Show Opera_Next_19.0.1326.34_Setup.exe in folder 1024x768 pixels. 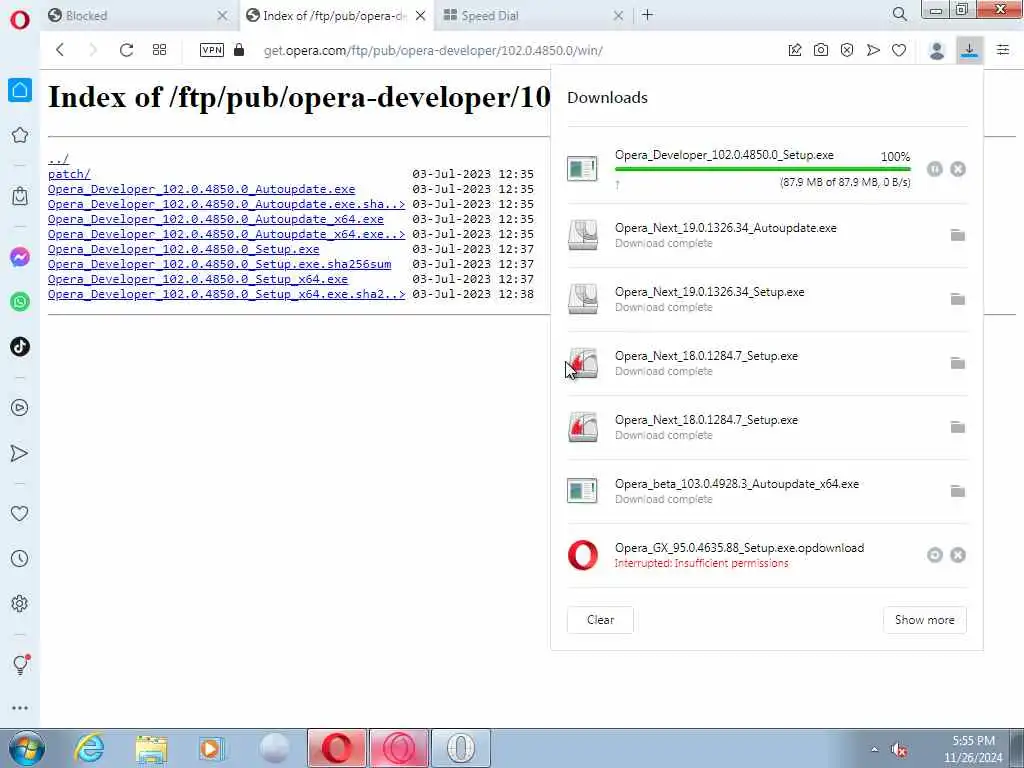coord(958,299)
